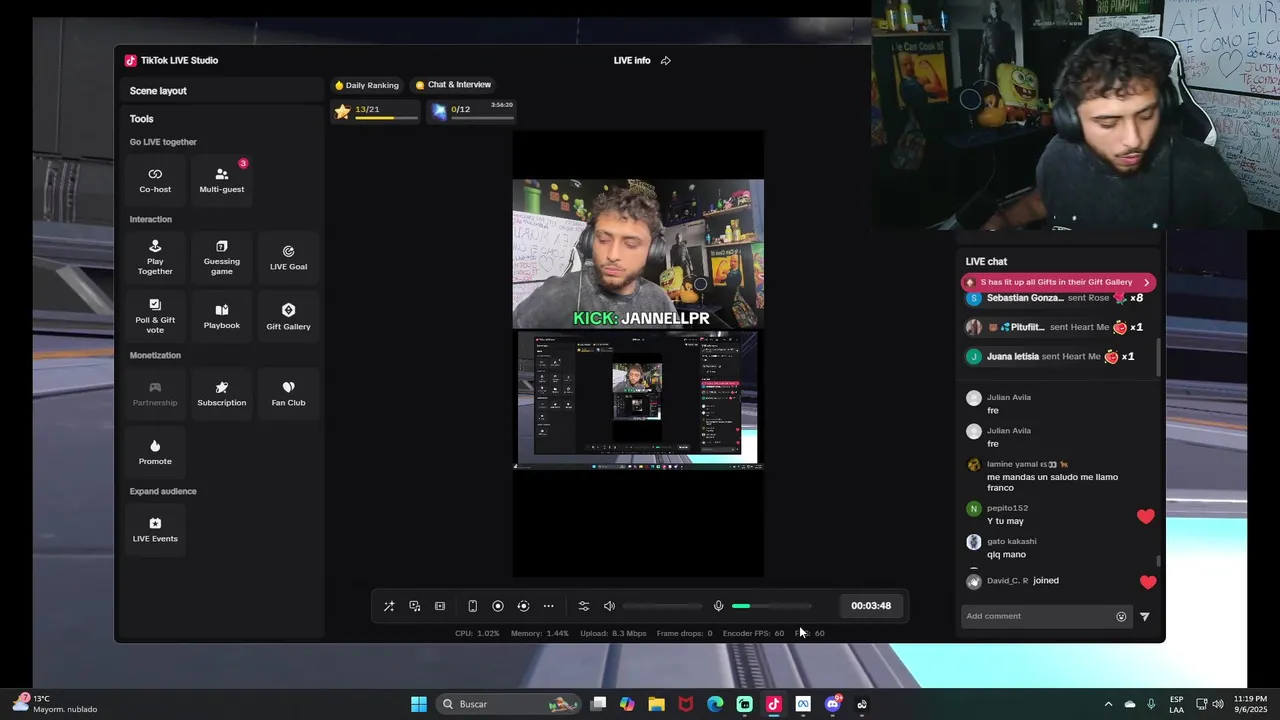Click the clip panel icon in toolbar
Viewport: 1280px width, 720px height.
pyautogui.click(x=440, y=606)
